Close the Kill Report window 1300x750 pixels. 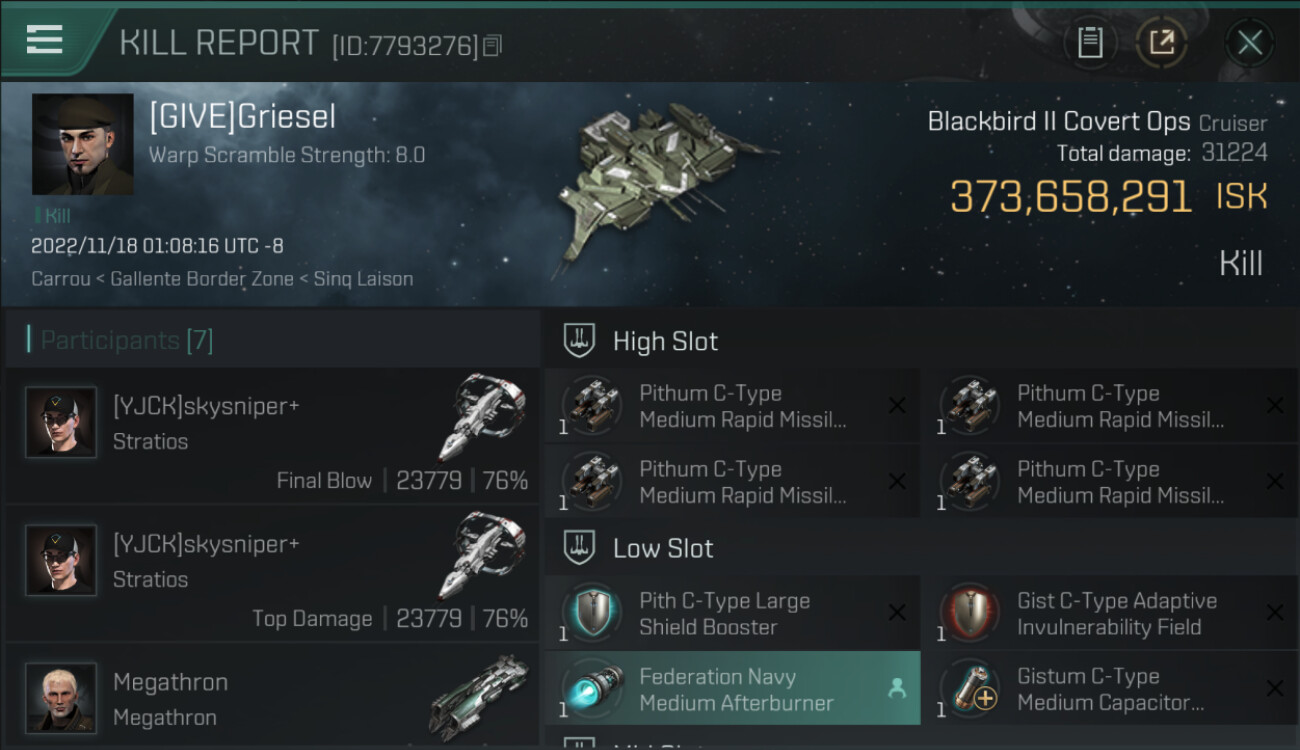point(1249,43)
